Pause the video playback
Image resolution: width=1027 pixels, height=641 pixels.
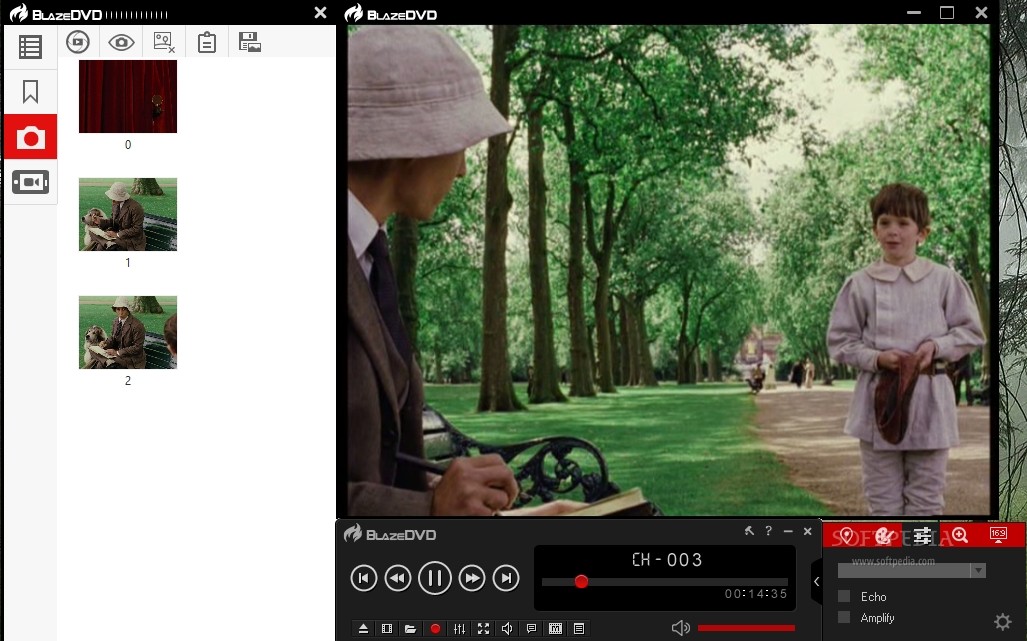point(435,578)
